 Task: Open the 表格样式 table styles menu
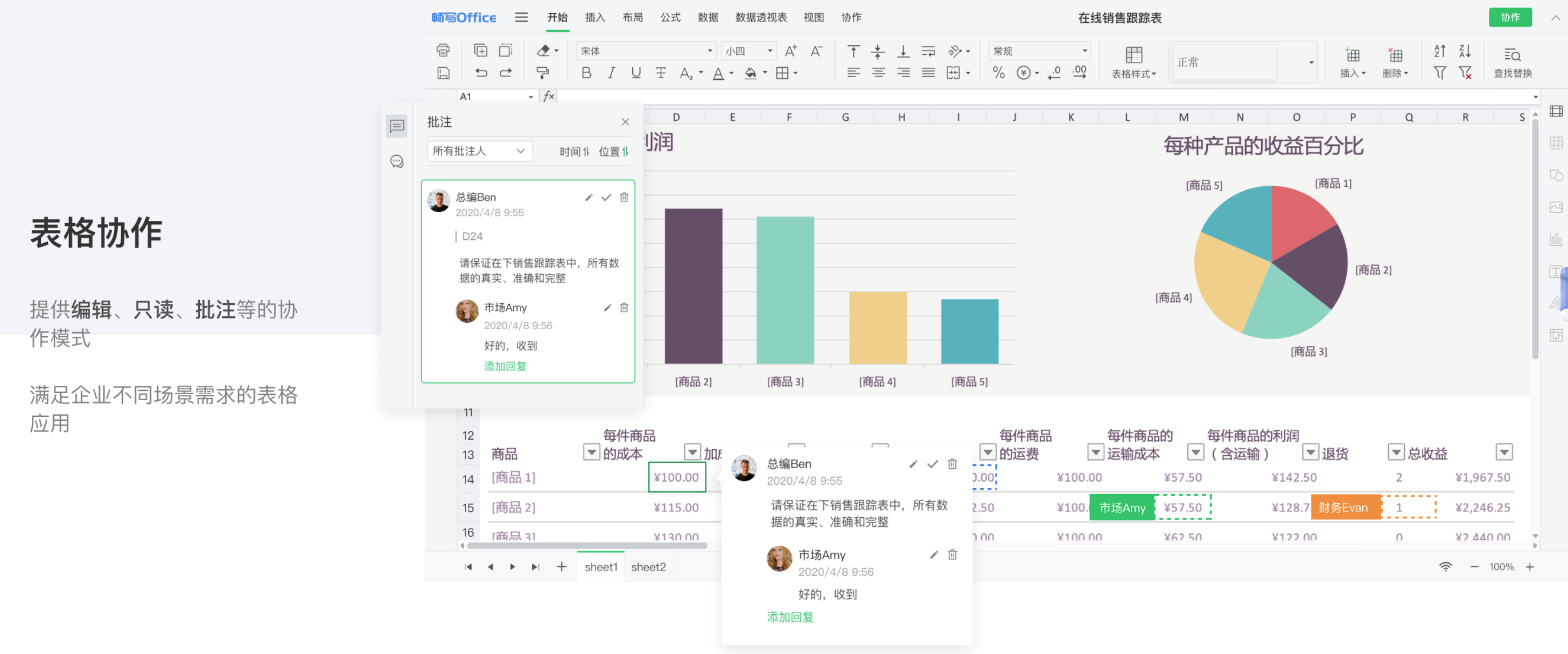[x=1133, y=62]
